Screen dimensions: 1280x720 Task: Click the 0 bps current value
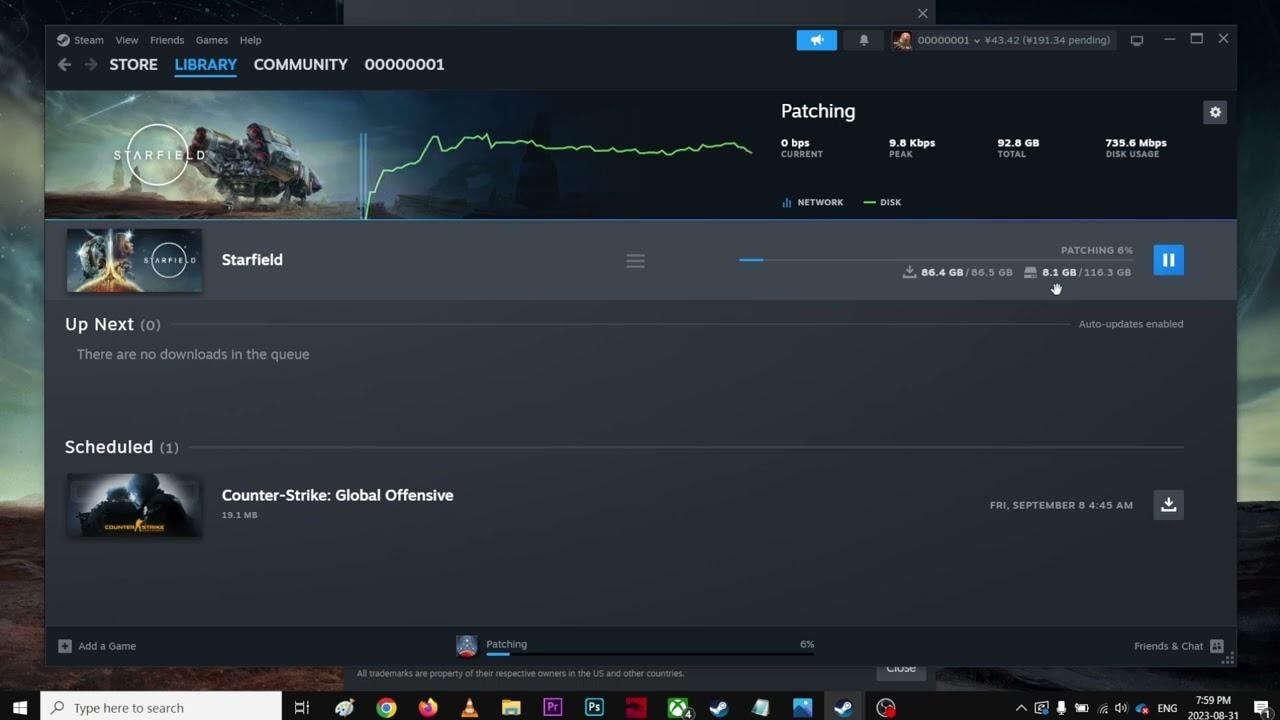click(x=795, y=143)
